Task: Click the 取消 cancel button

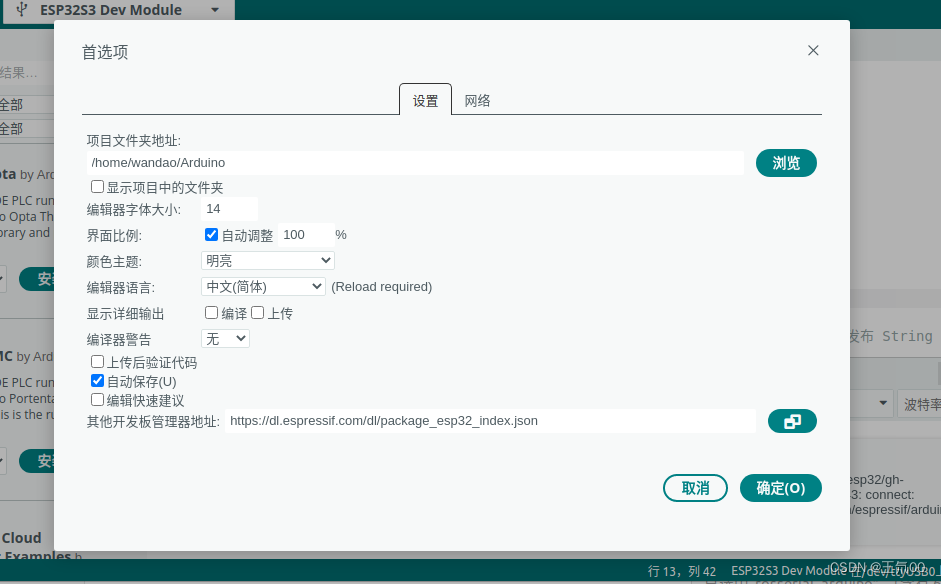Action: 695,488
